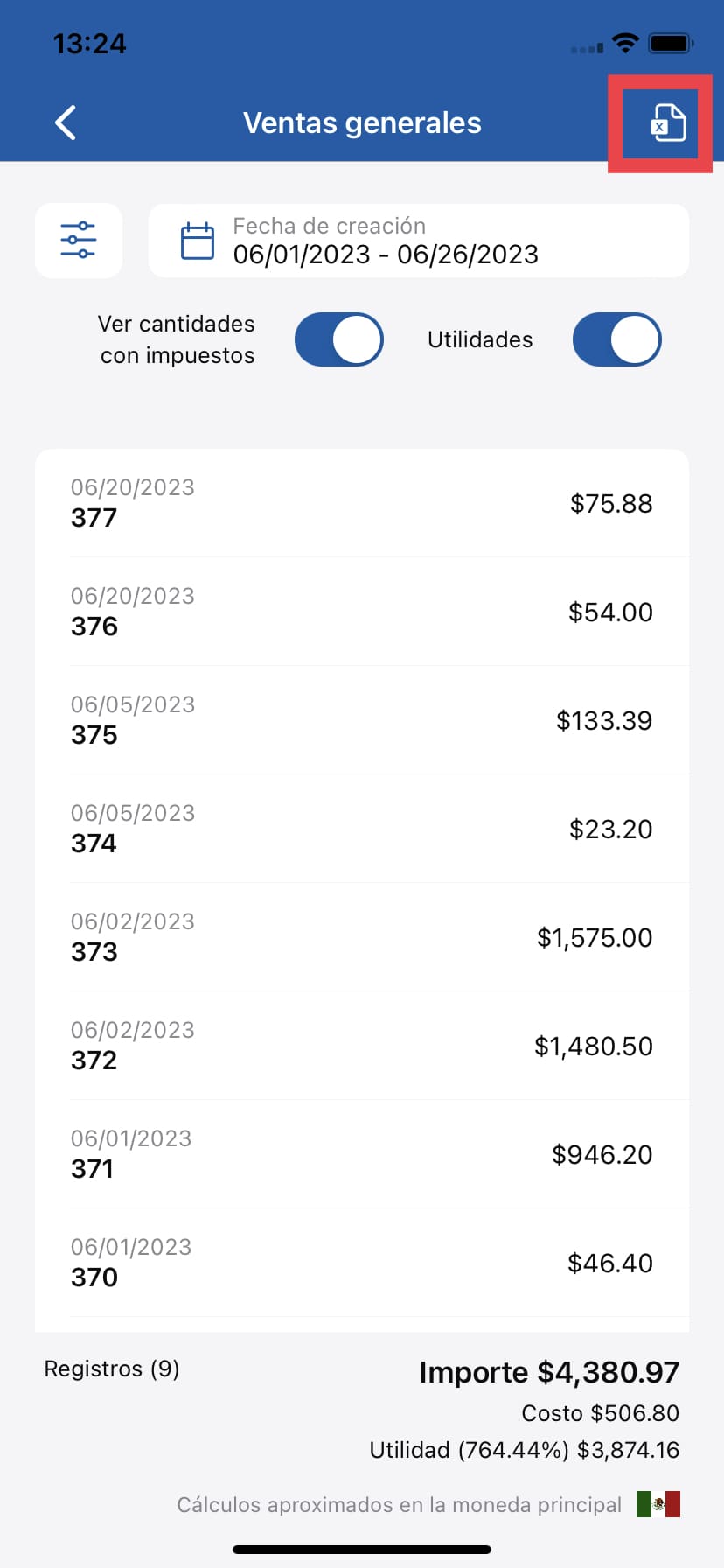The width and height of the screenshot is (724, 1568).
Task: Select sale record 376
Action: 362,612
